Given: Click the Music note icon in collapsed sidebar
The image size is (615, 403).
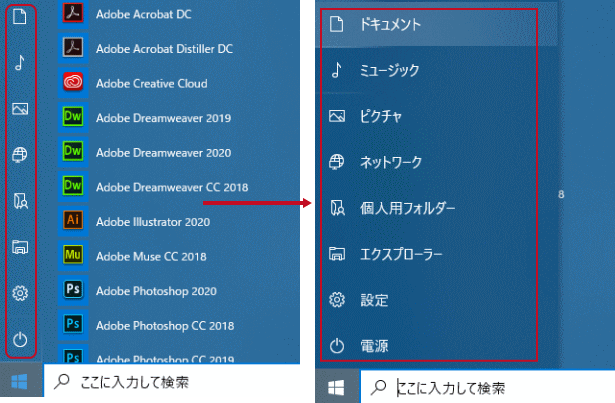Looking at the screenshot, I should [x=20, y=62].
